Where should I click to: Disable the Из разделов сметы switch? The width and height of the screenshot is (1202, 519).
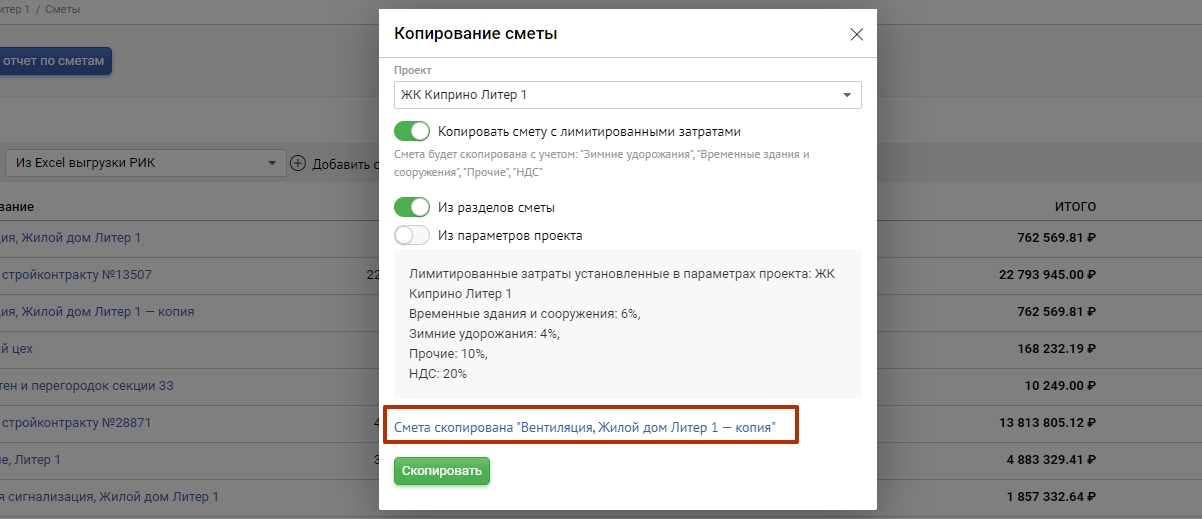(411, 207)
